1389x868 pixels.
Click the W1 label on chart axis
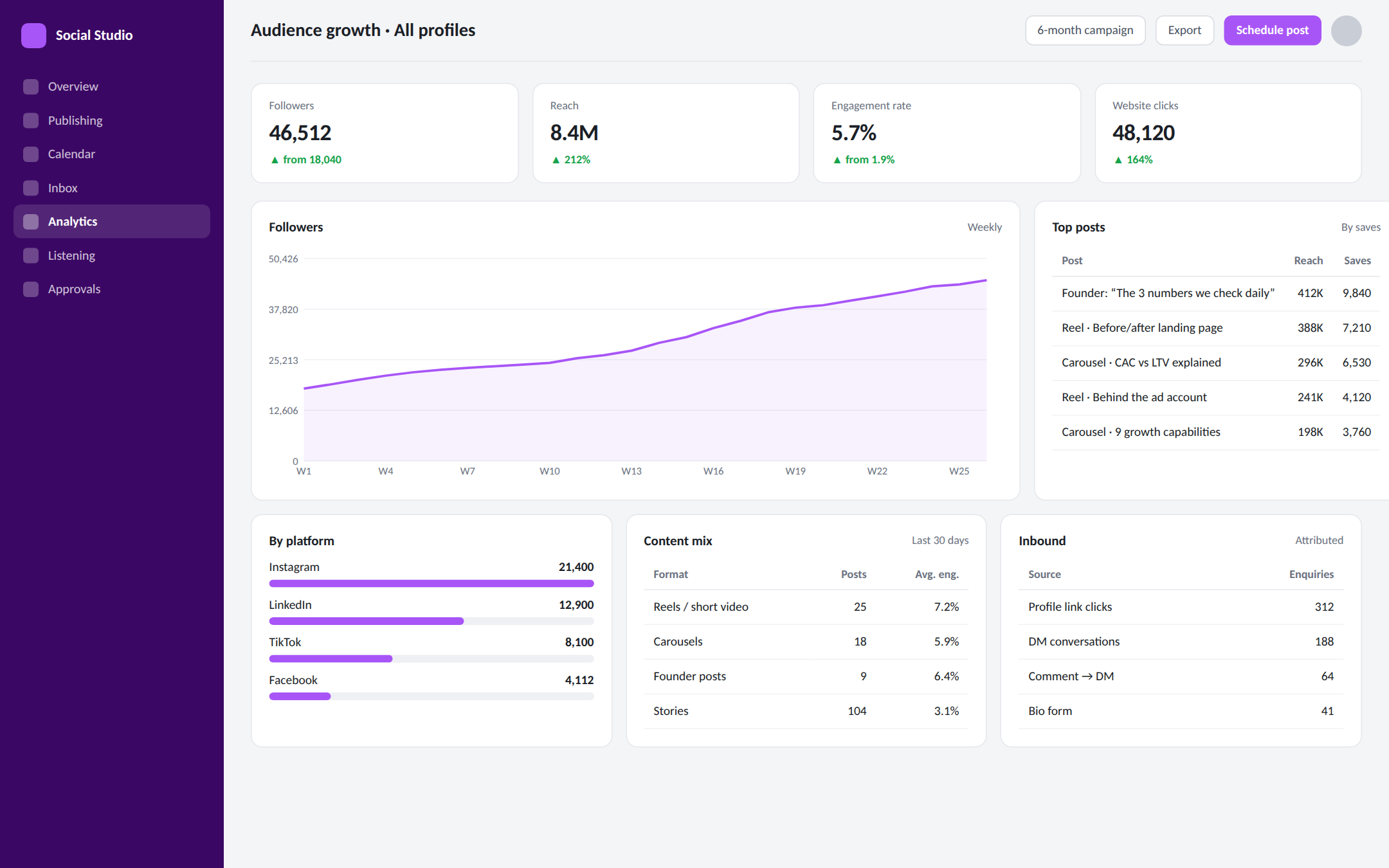click(x=304, y=471)
